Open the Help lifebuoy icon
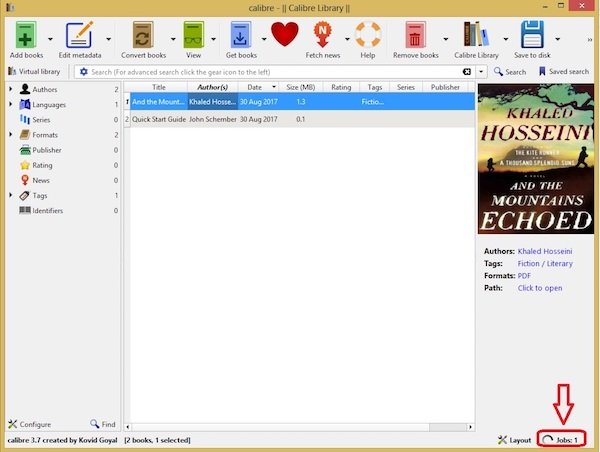 pos(367,34)
